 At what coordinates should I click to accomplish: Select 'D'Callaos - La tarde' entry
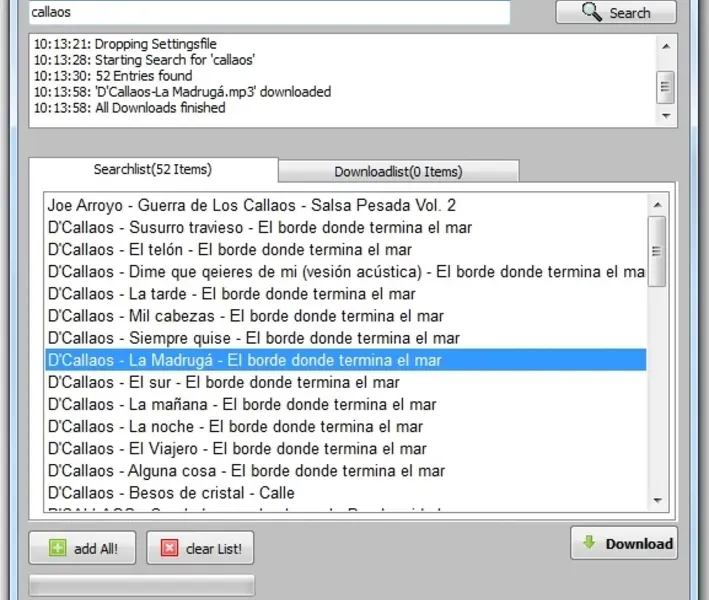(346, 294)
